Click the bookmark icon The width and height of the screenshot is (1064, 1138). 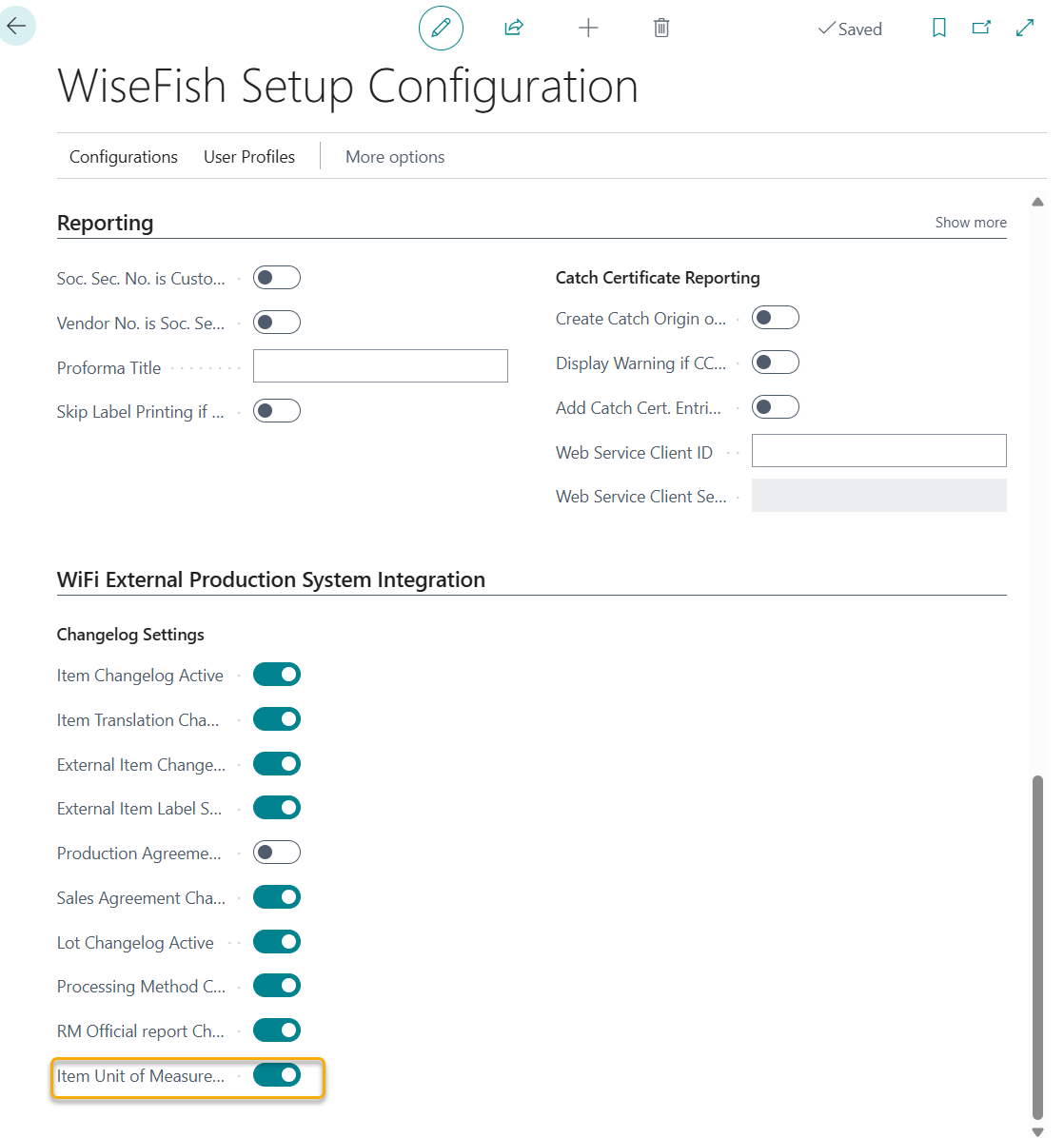click(x=938, y=29)
